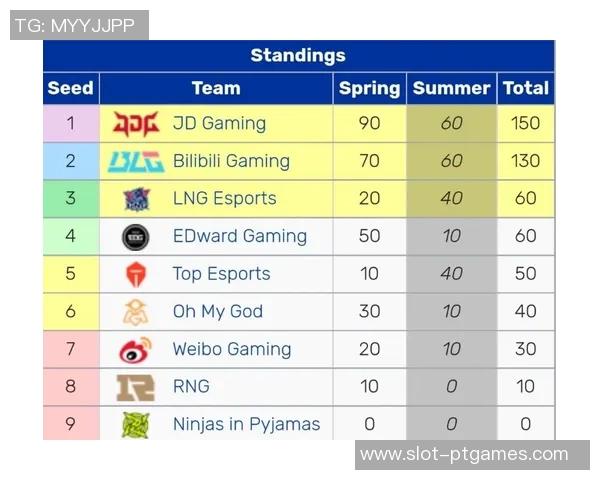
Task: Open the Bilibili Gaming team link
Action: [231, 161]
